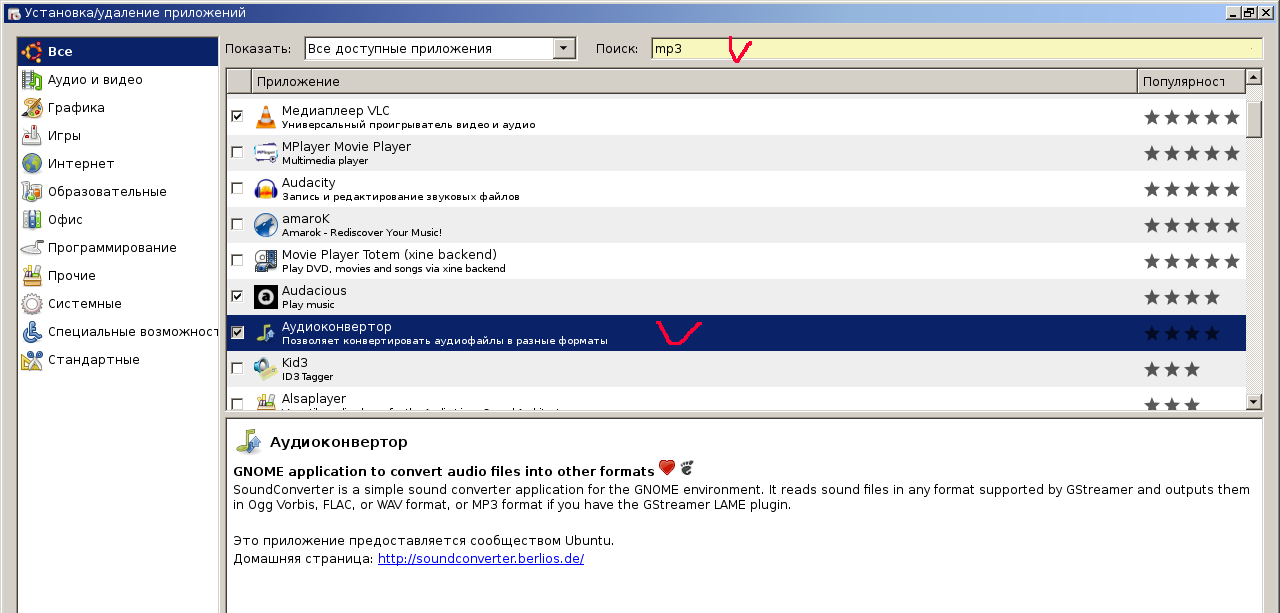Click the red heart icon in description

coord(667,468)
